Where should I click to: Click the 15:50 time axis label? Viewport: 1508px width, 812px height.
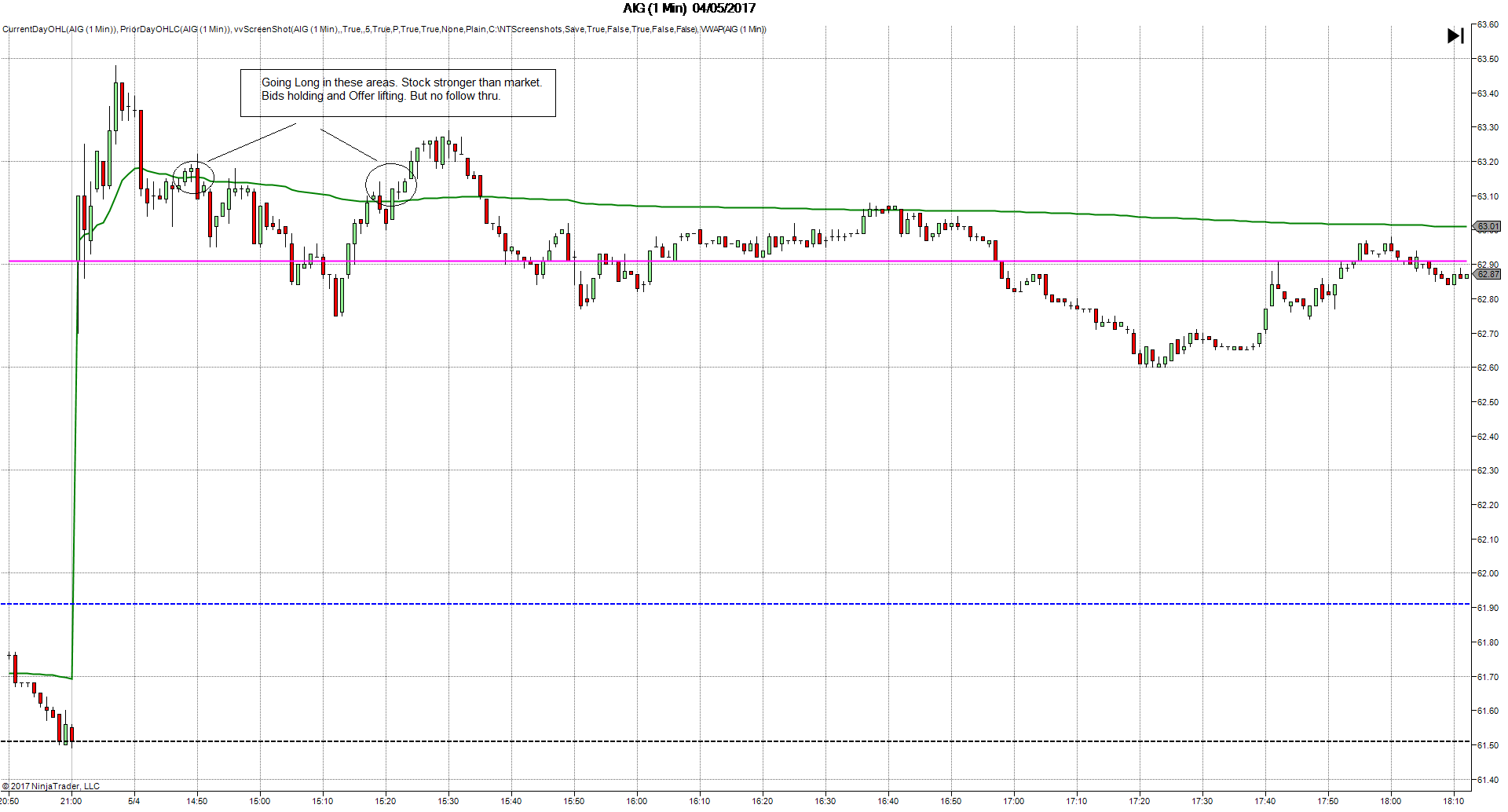(574, 801)
